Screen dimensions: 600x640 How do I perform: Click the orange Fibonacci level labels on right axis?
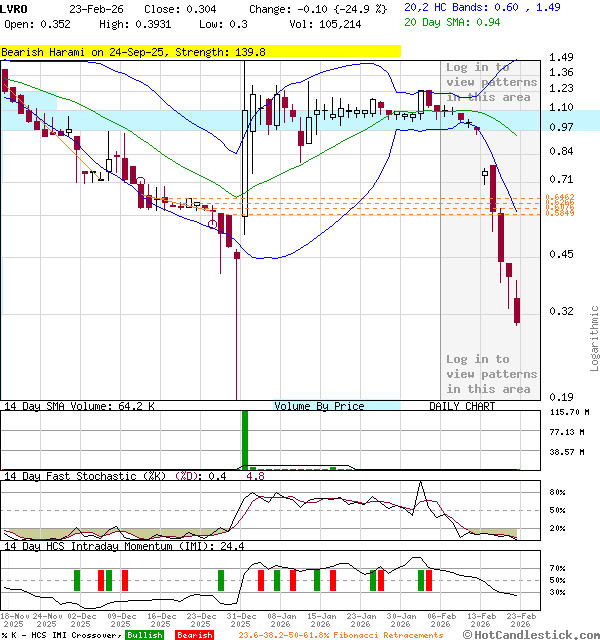[559, 205]
